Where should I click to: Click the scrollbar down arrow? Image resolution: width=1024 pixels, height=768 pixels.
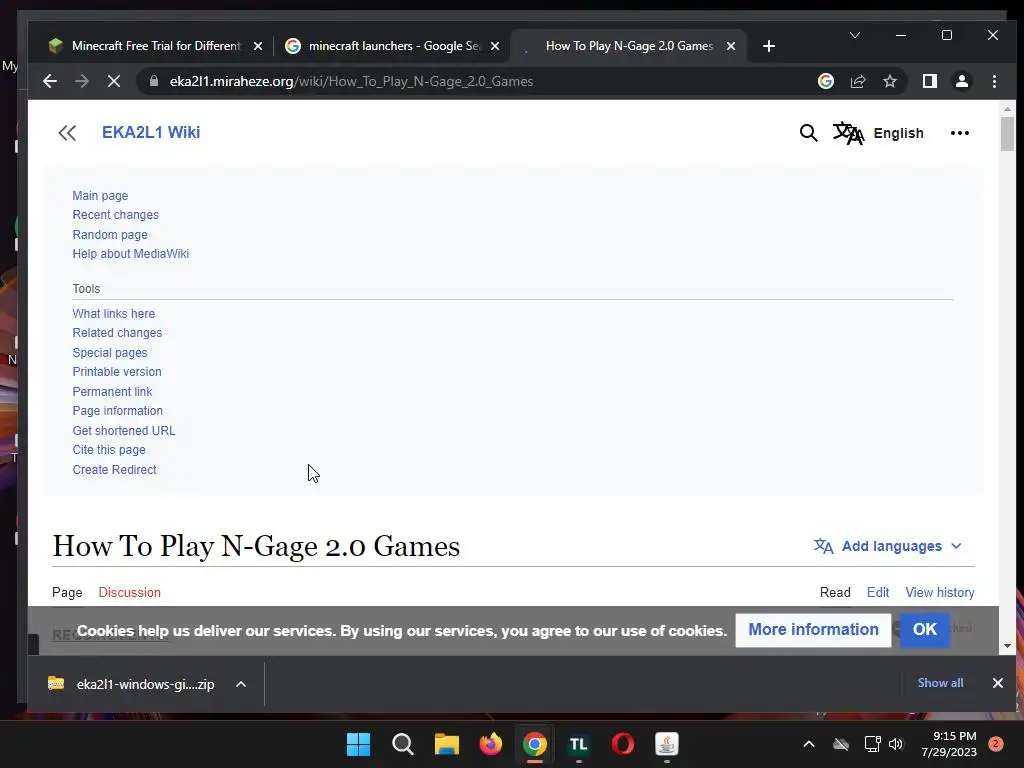pyautogui.click(x=1007, y=646)
